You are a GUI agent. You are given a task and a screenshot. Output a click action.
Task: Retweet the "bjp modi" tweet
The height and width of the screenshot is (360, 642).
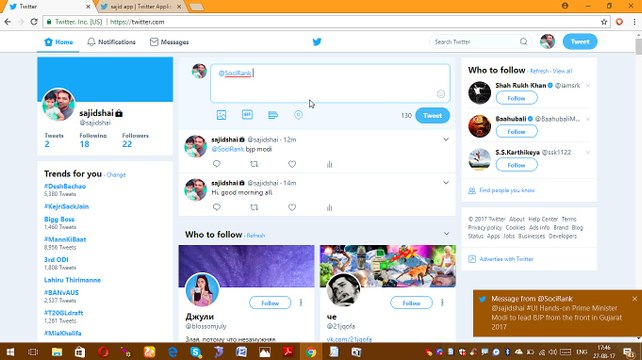(x=254, y=164)
